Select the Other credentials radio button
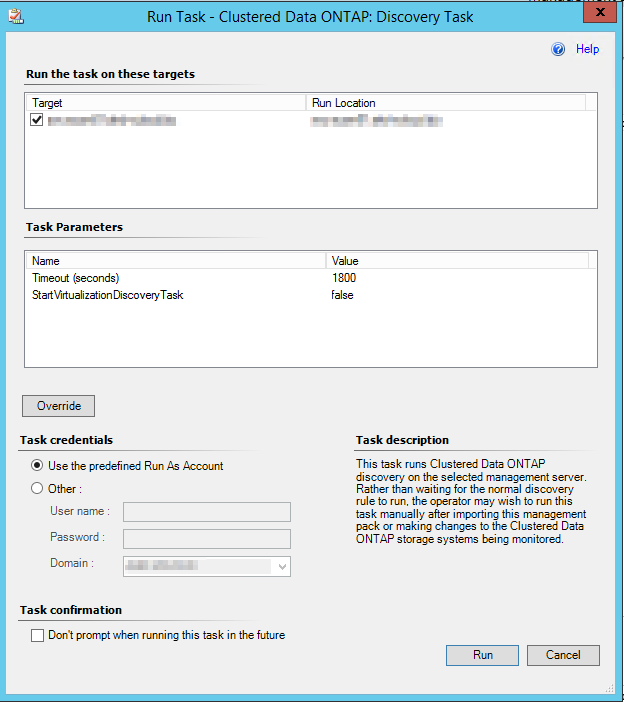Screen dimensions: 624x702 click(37, 488)
